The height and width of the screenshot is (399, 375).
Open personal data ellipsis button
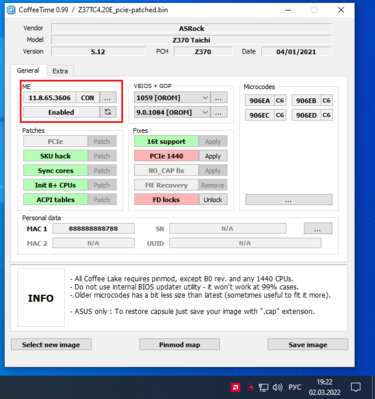[318, 229]
